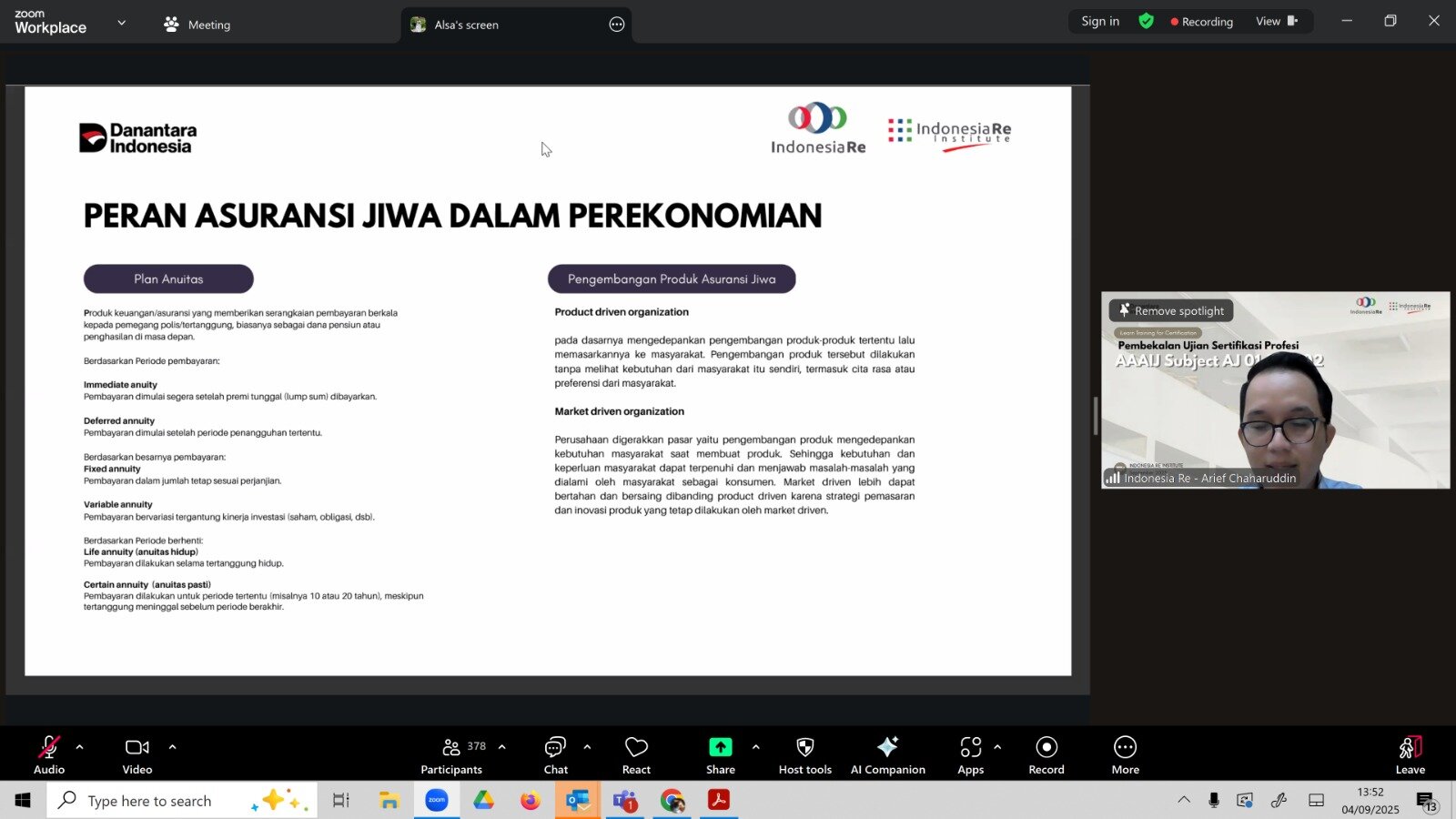Expand the audio settings arrow

[x=79, y=747]
